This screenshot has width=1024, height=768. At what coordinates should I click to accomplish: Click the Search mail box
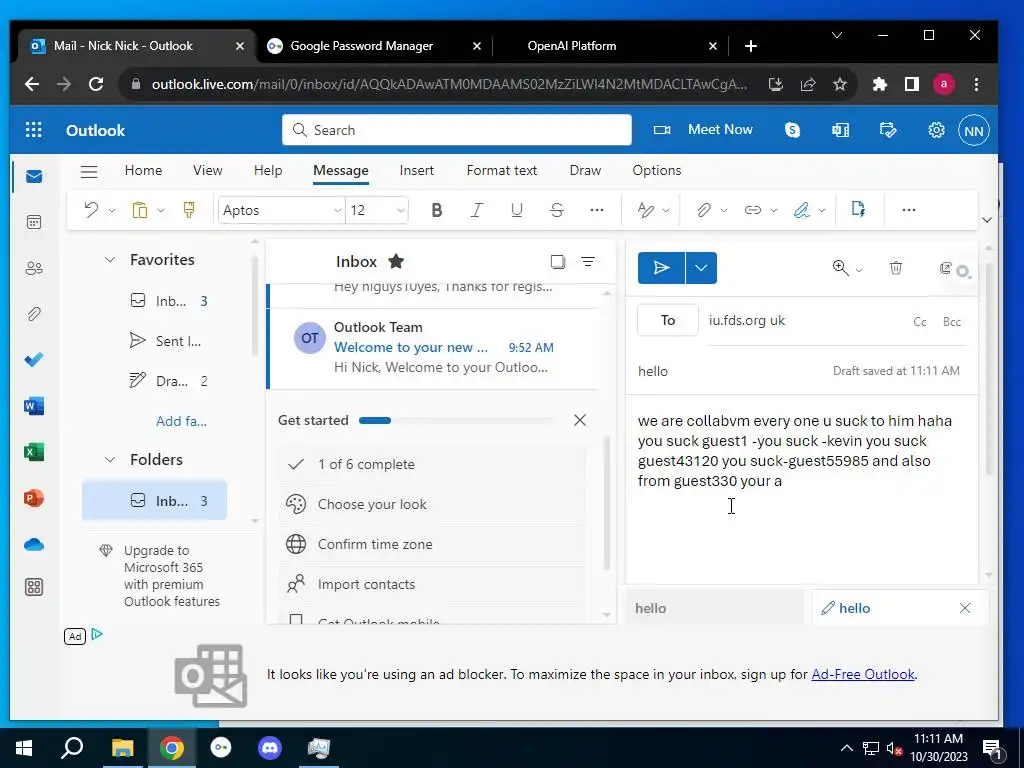(456, 130)
